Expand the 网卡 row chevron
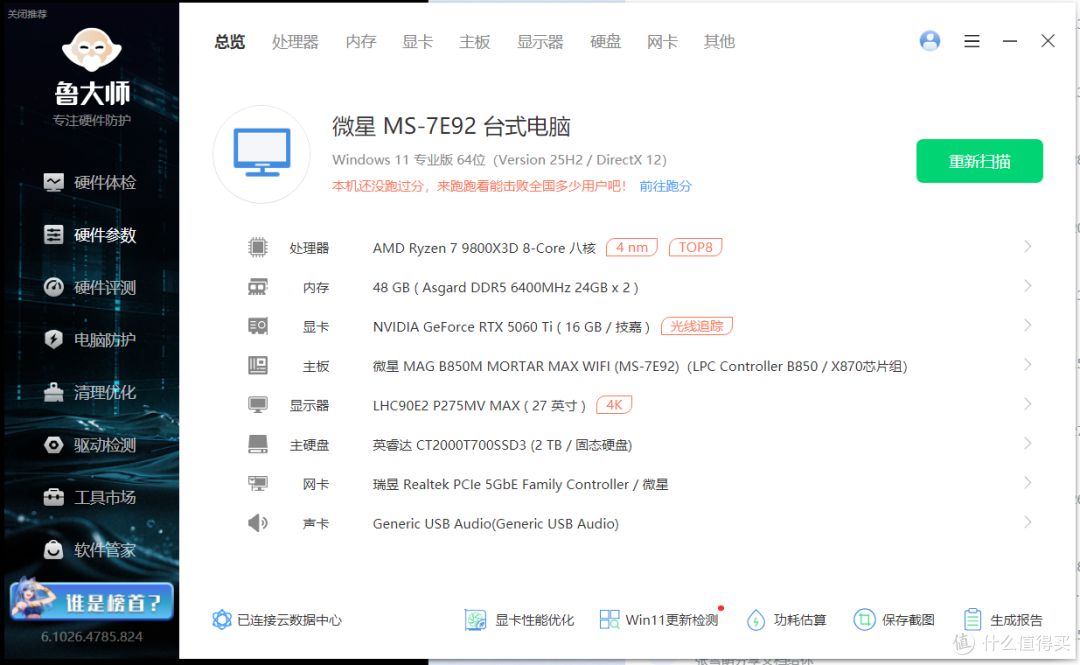This screenshot has height=665, width=1080. tap(1028, 483)
